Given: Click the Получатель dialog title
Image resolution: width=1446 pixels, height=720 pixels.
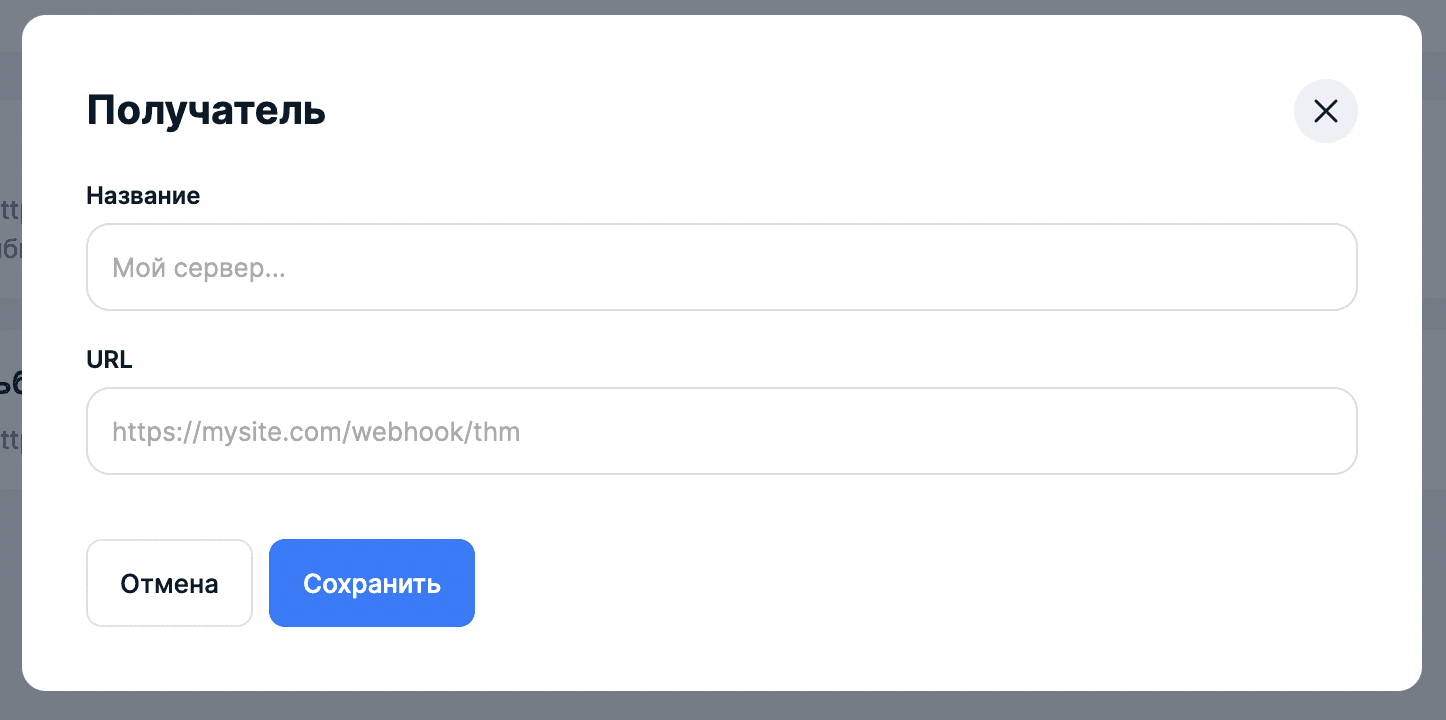Looking at the screenshot, I should point(205,111).
